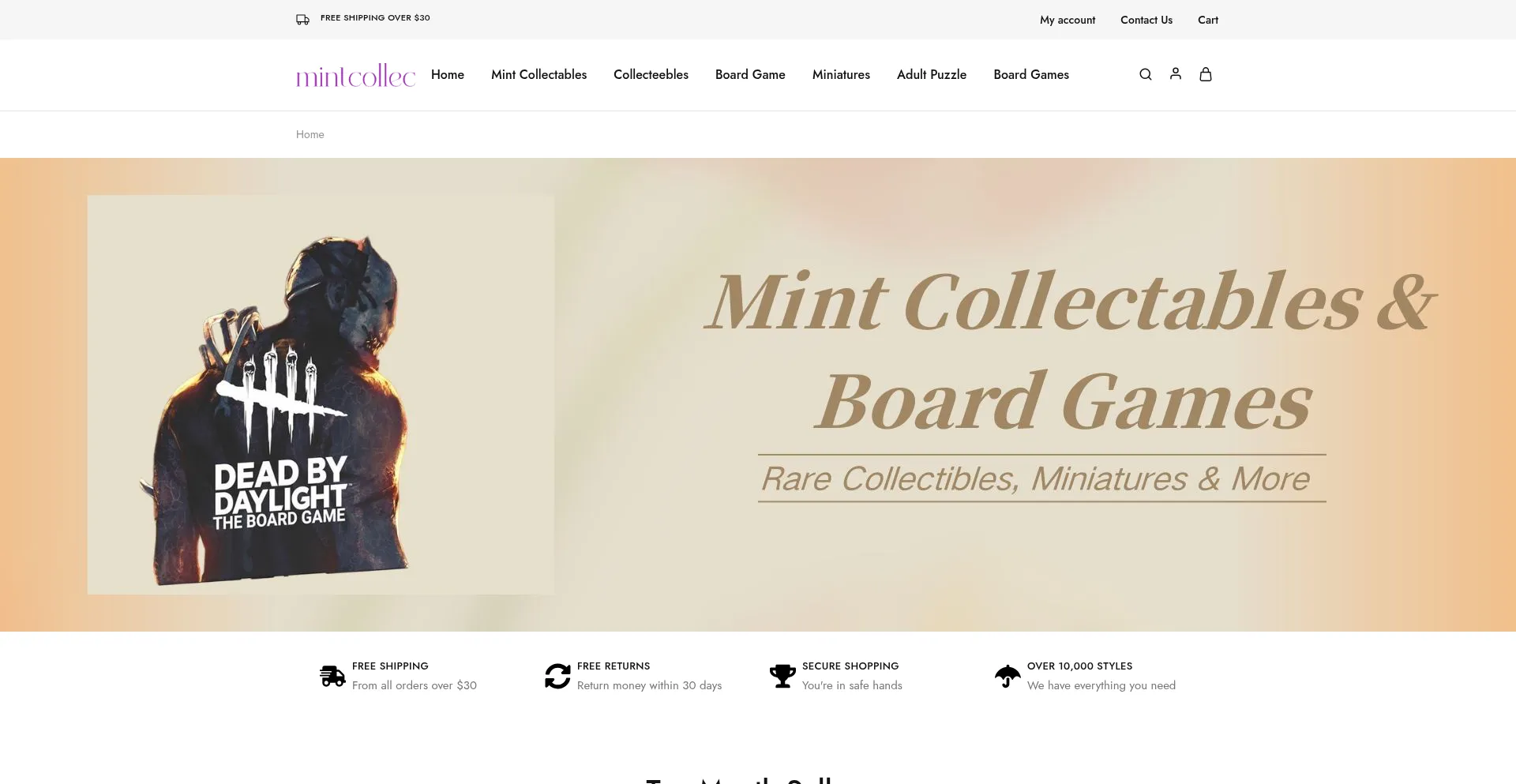Open the Board Games menu item
The image size is (1516, 784).
tap(1030, 74)
